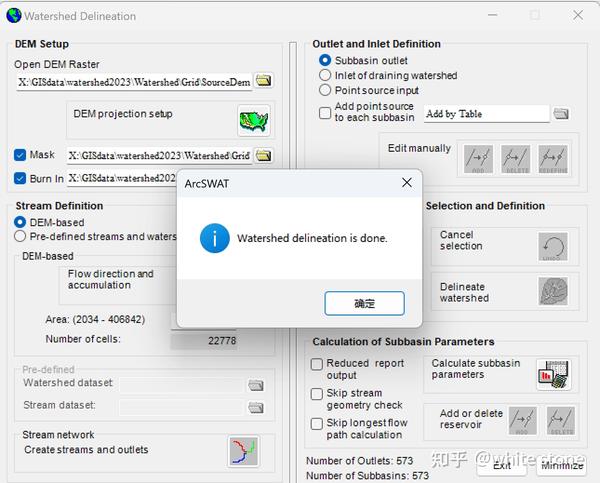Click the Open DEM Raster folder icon

coord(264,81)
